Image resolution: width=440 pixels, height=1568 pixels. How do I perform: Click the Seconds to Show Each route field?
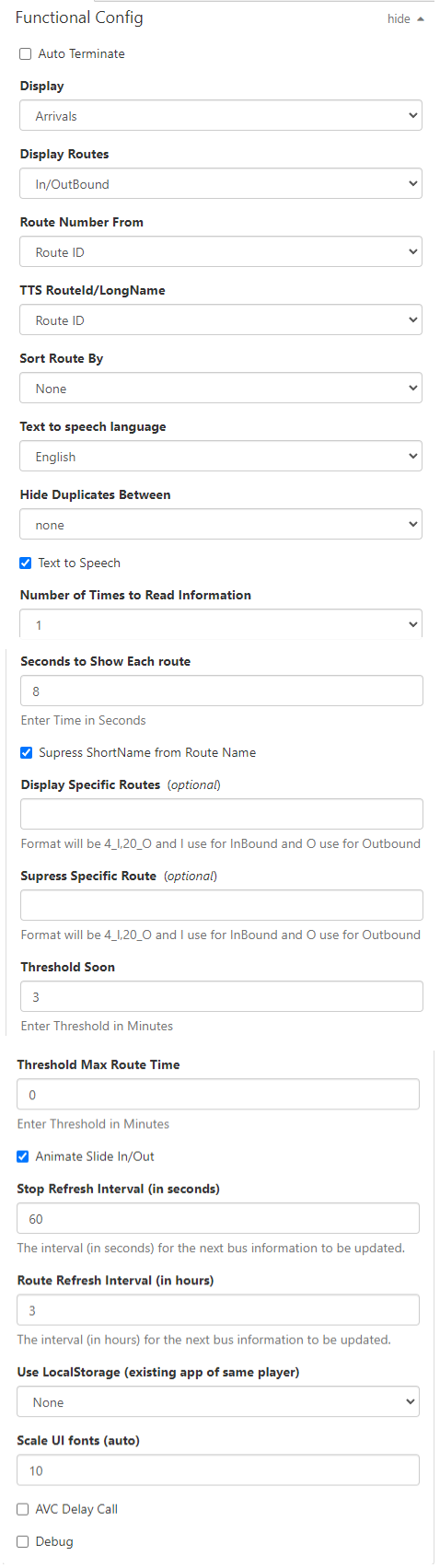click(x=222, y=691)
